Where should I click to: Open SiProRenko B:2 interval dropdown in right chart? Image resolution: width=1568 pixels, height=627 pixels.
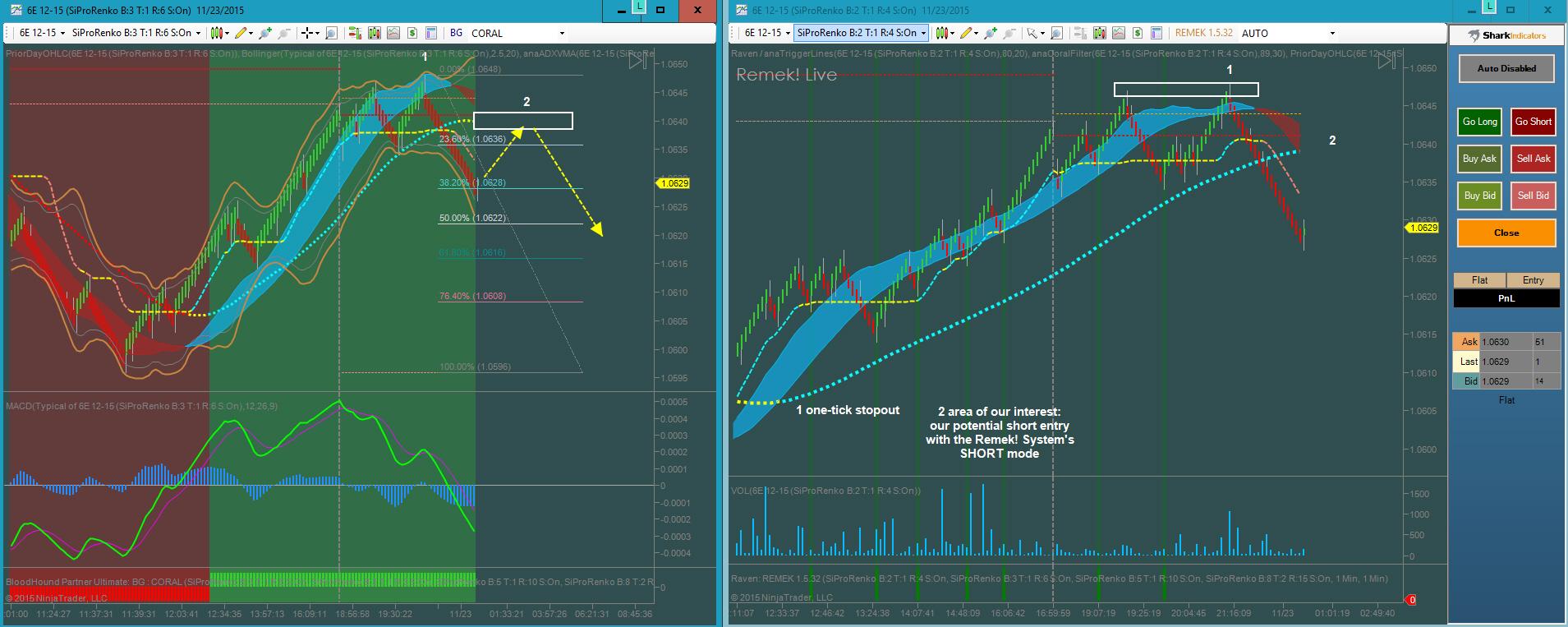tap(861, 33)
